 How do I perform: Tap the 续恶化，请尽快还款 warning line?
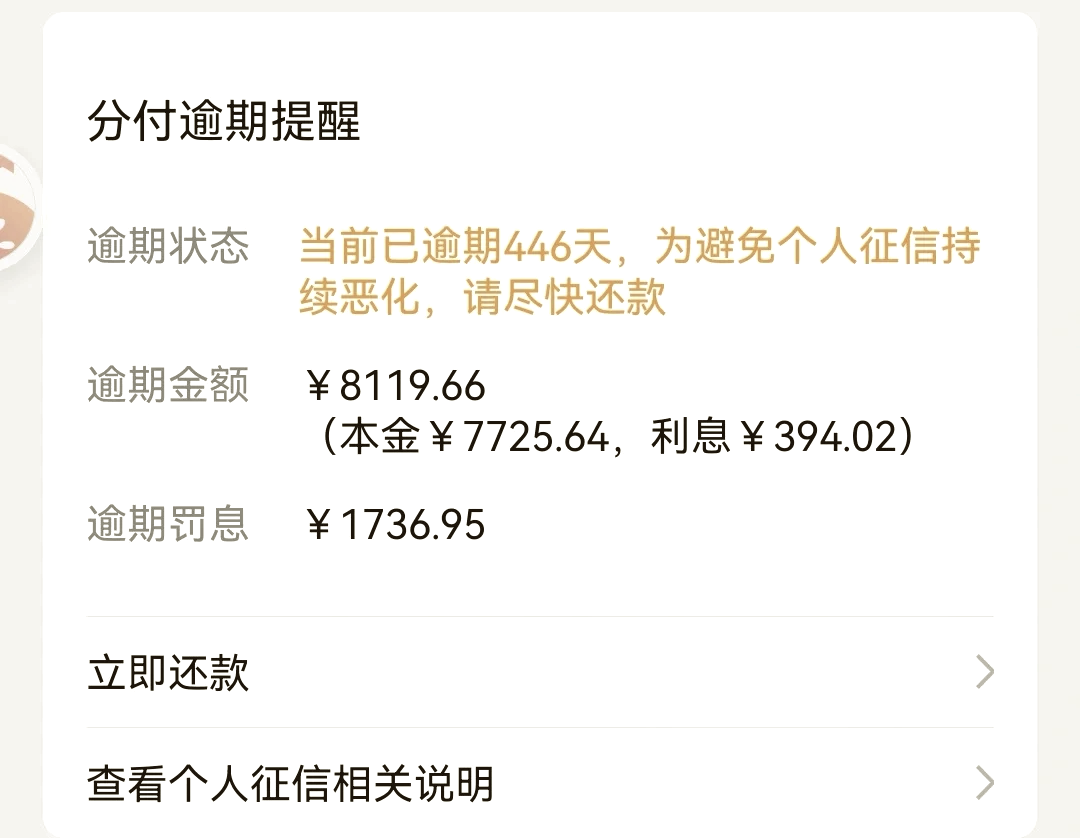pos(482,297)
